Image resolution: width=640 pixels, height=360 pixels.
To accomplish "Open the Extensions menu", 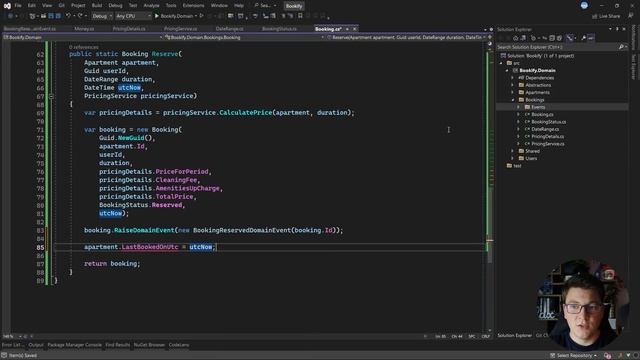I will pyautogui.click(x=193, y=6).
